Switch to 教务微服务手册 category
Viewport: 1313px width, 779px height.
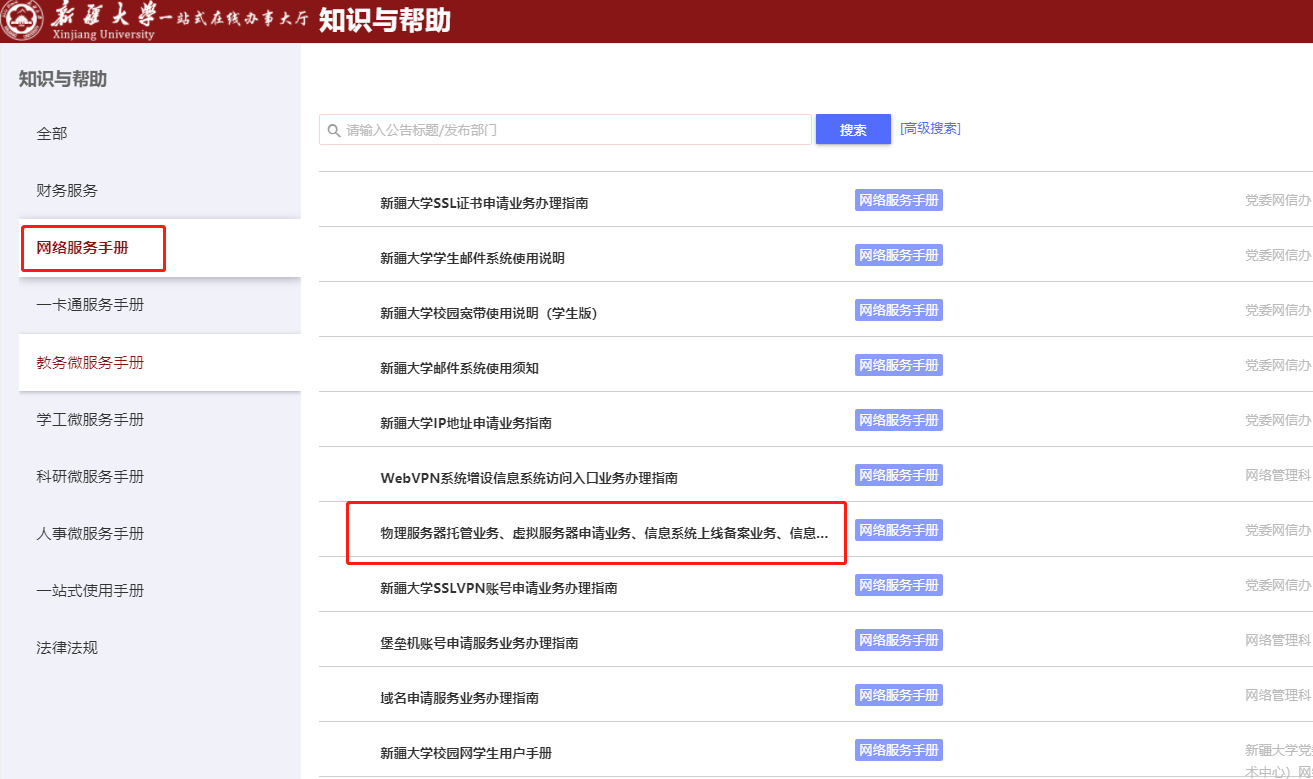(x=90, y=362)
